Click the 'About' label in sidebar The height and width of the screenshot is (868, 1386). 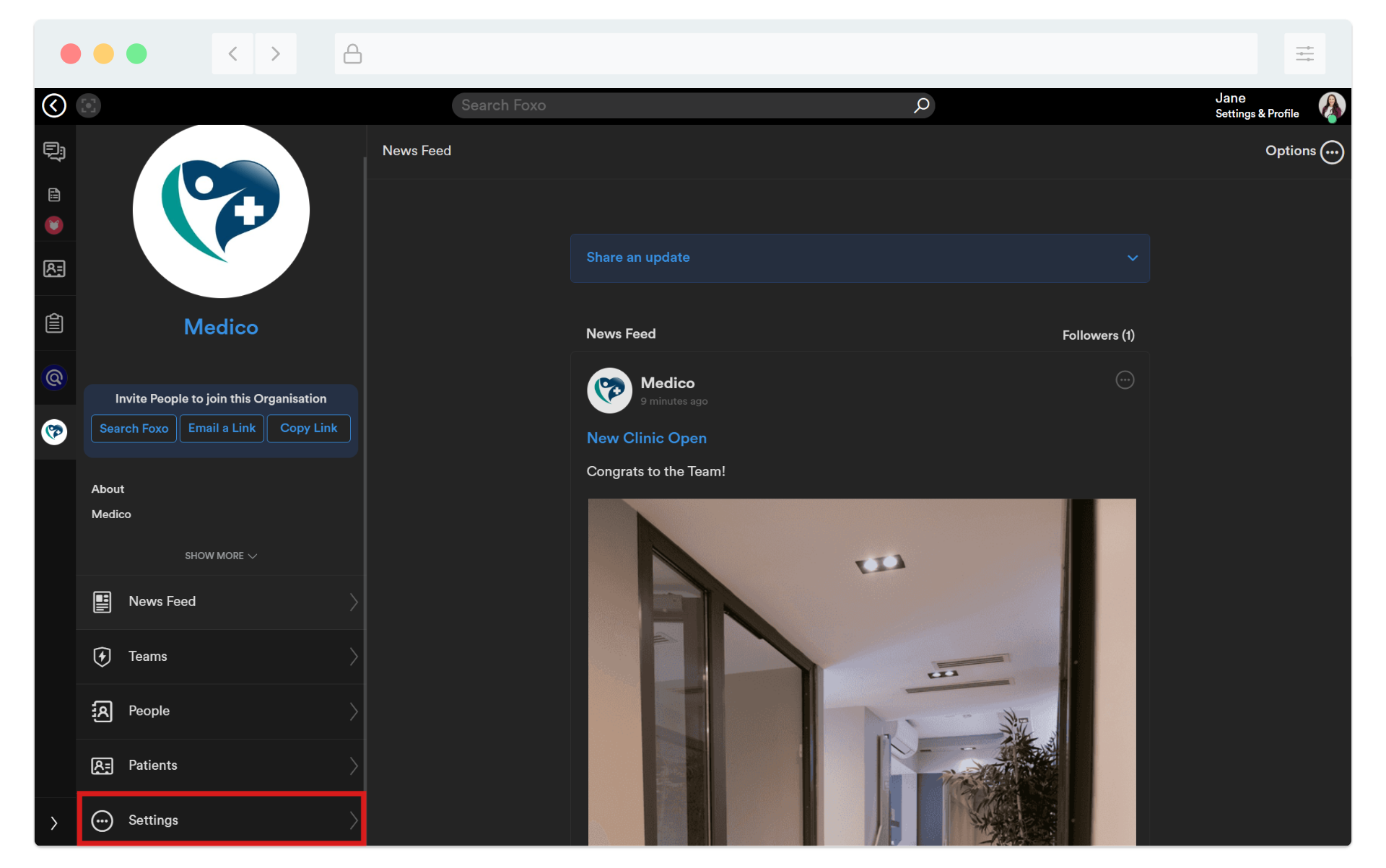click(108, 489)
